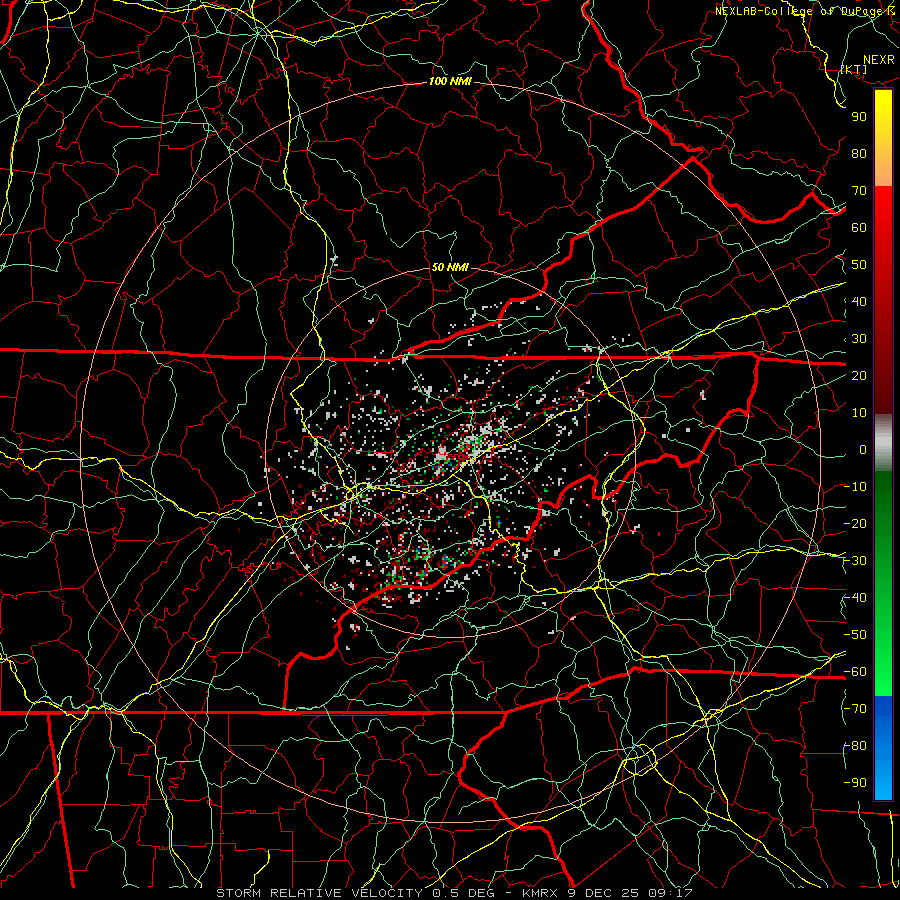
Task: Click the positive 90 label on velocity scale
Action: click(x=859, y=117)
